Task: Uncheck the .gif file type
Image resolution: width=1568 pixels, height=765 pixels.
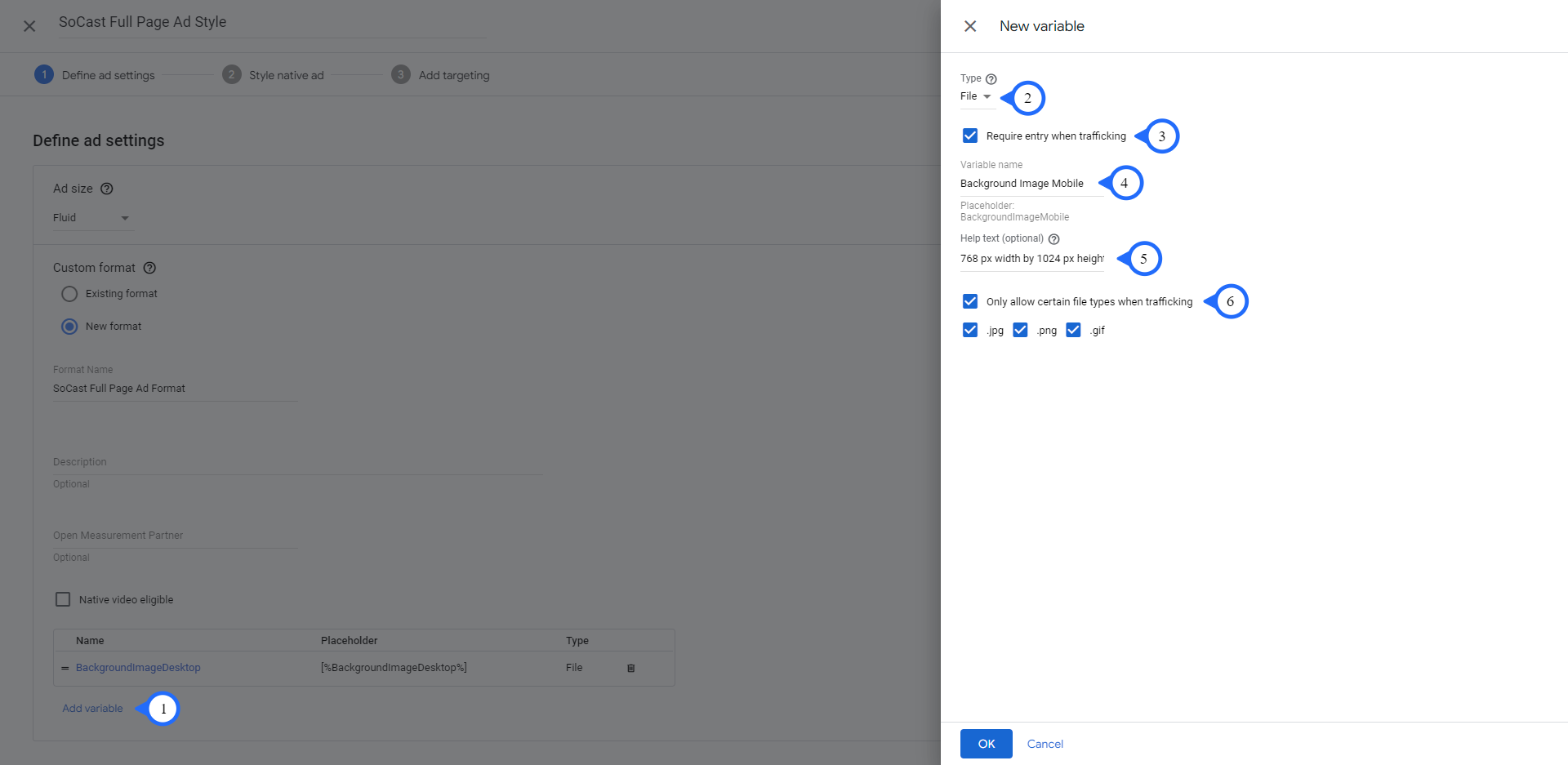Action: 1073,330
